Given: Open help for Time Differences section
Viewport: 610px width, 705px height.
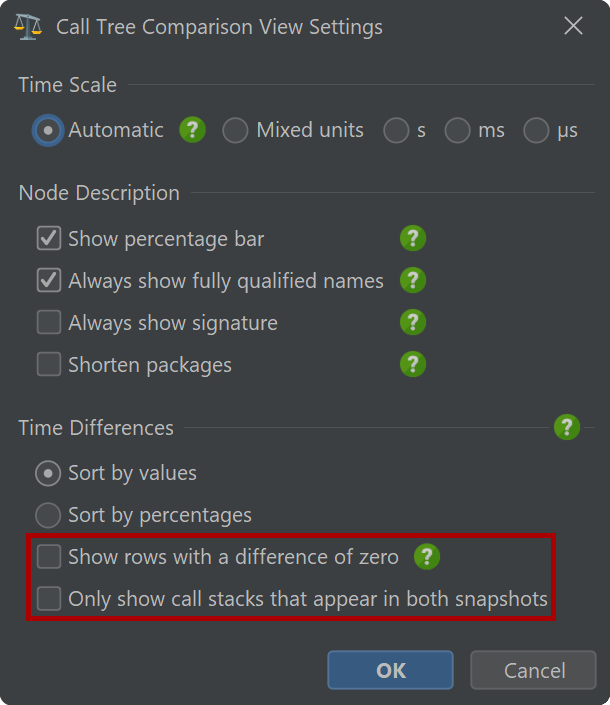Looking at the screenshot, I should 567,427.
